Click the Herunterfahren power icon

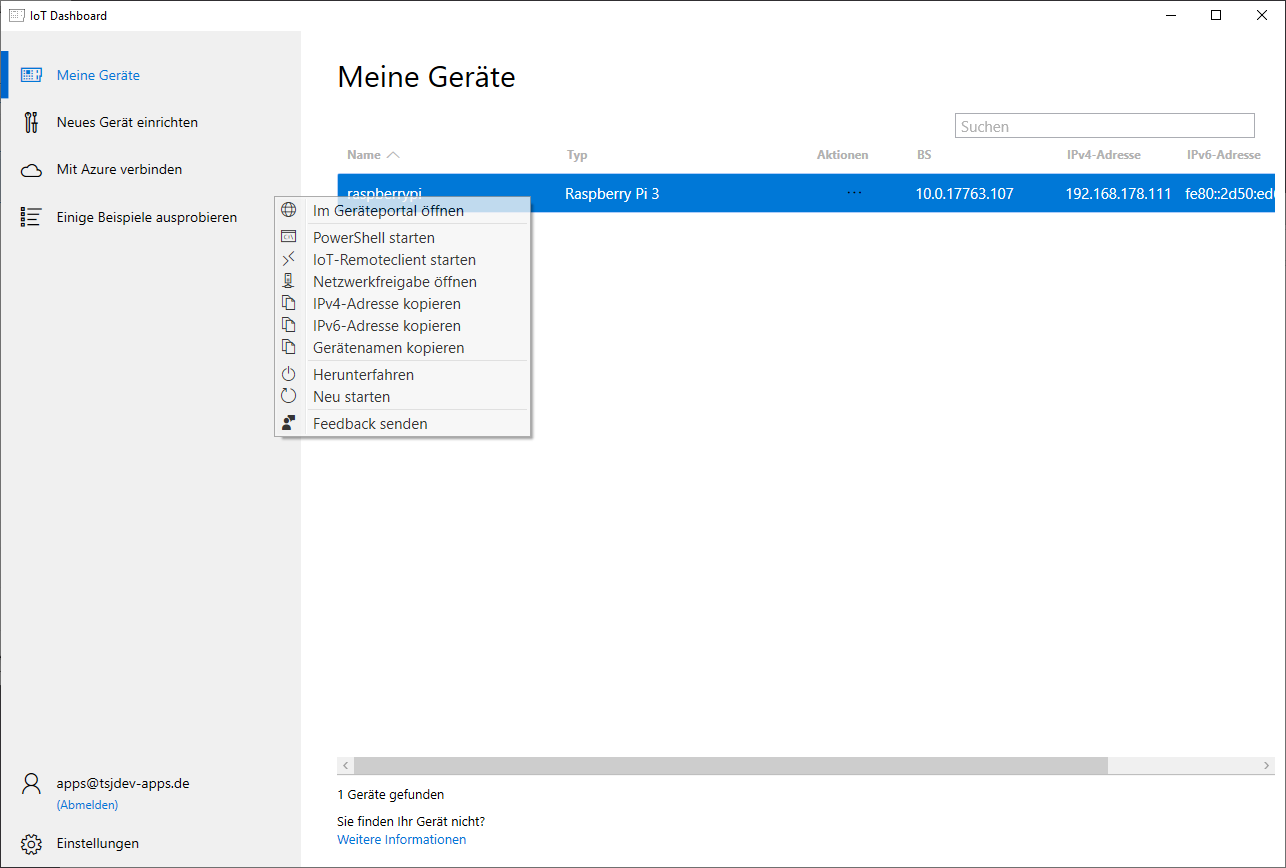pos(288,374)
